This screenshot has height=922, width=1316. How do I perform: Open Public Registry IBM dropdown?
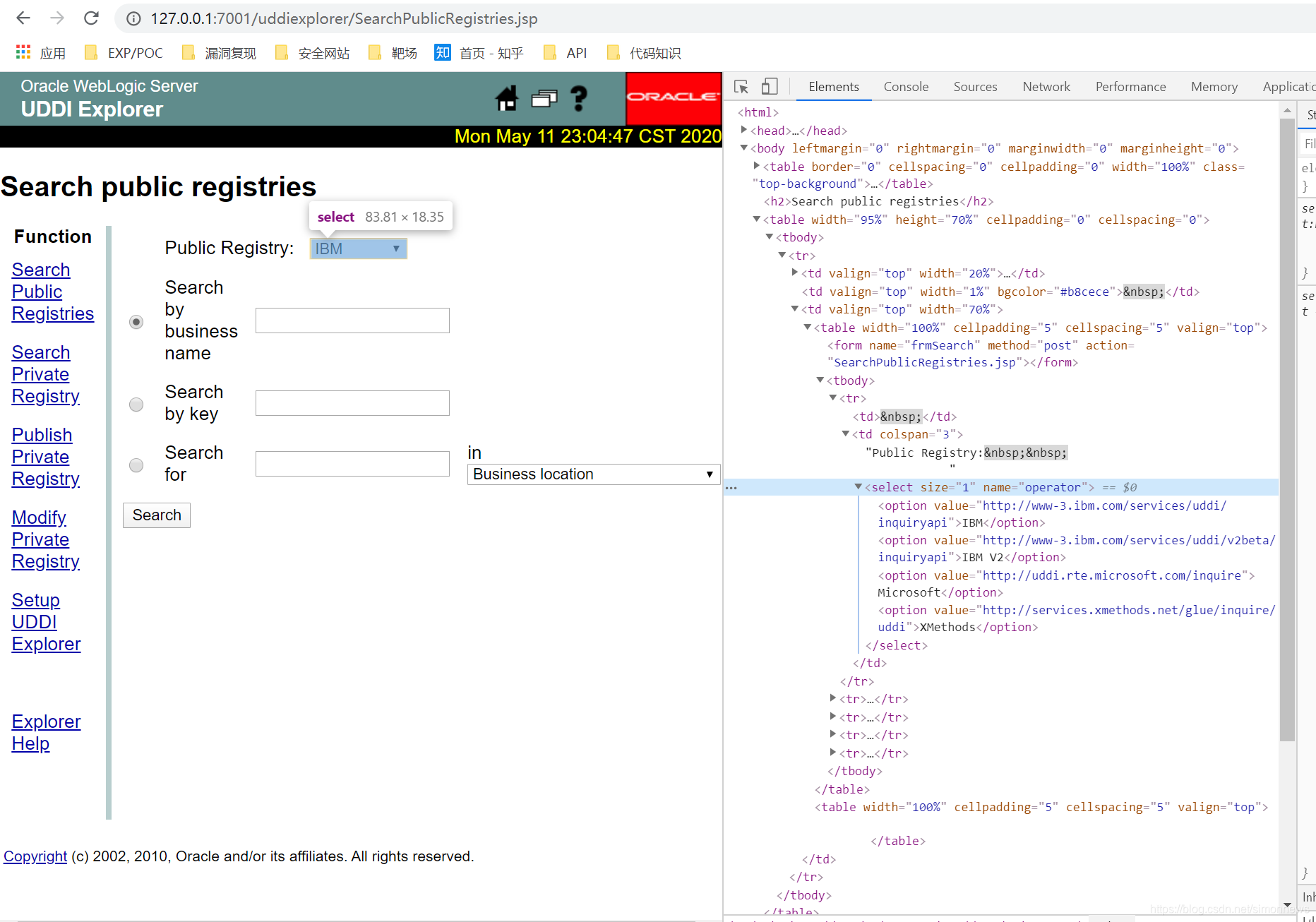coord(358,249)
